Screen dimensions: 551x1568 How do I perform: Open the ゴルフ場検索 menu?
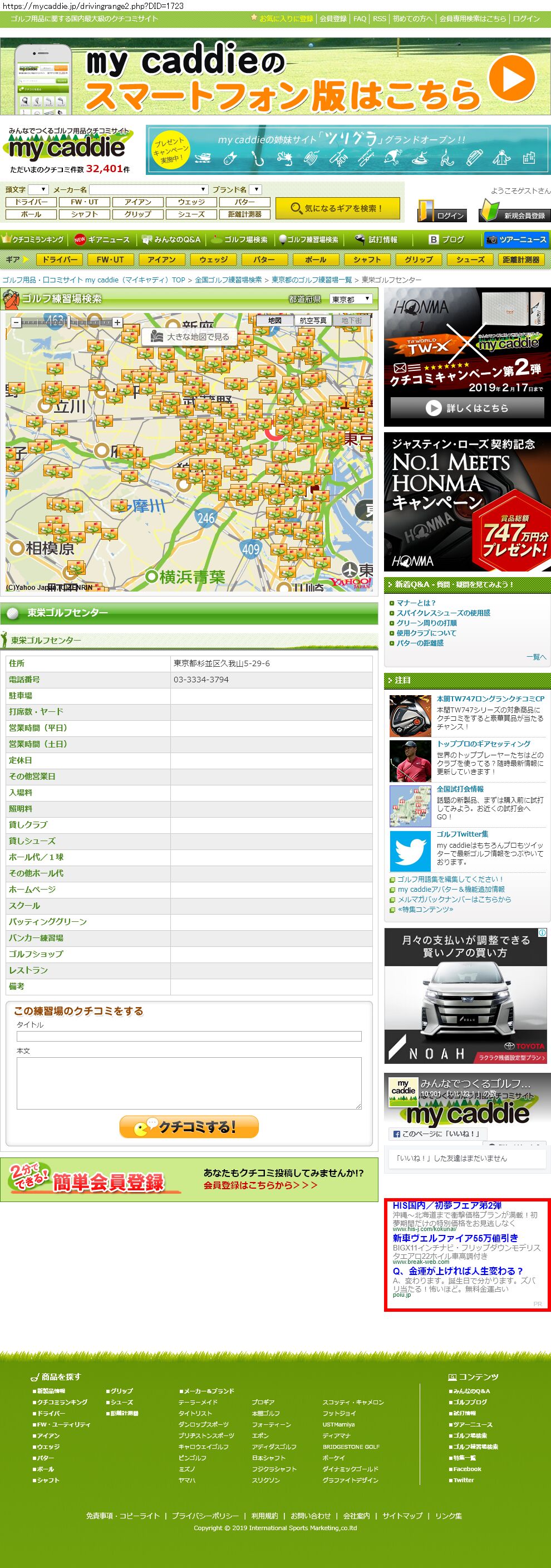point(240,240)
